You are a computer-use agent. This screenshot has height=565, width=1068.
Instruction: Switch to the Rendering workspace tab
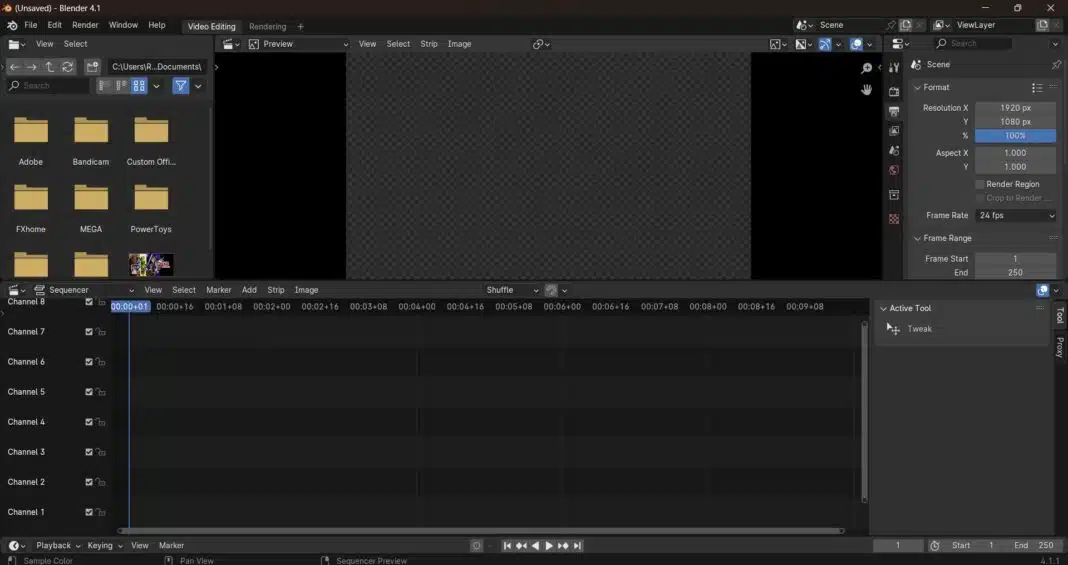coord(267,27)
